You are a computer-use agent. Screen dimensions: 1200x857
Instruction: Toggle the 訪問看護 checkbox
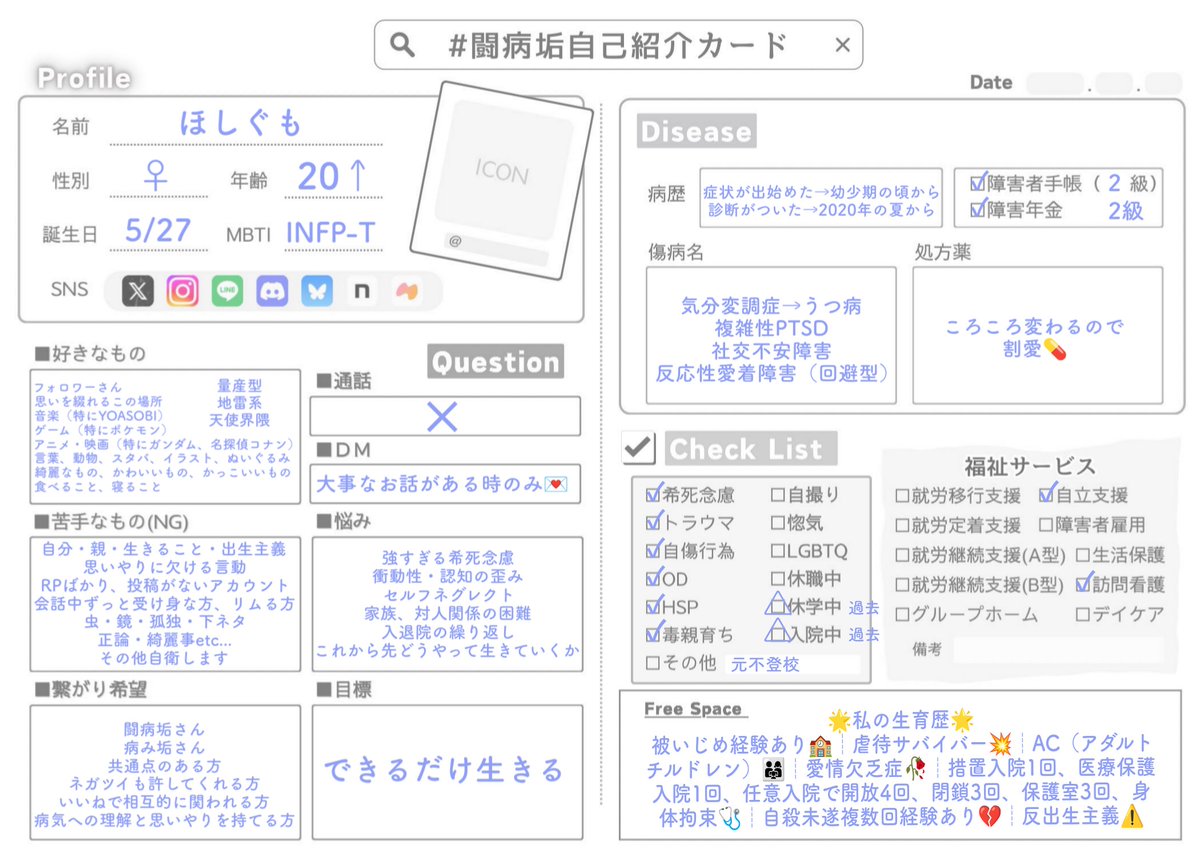(x=1085, y=583)
